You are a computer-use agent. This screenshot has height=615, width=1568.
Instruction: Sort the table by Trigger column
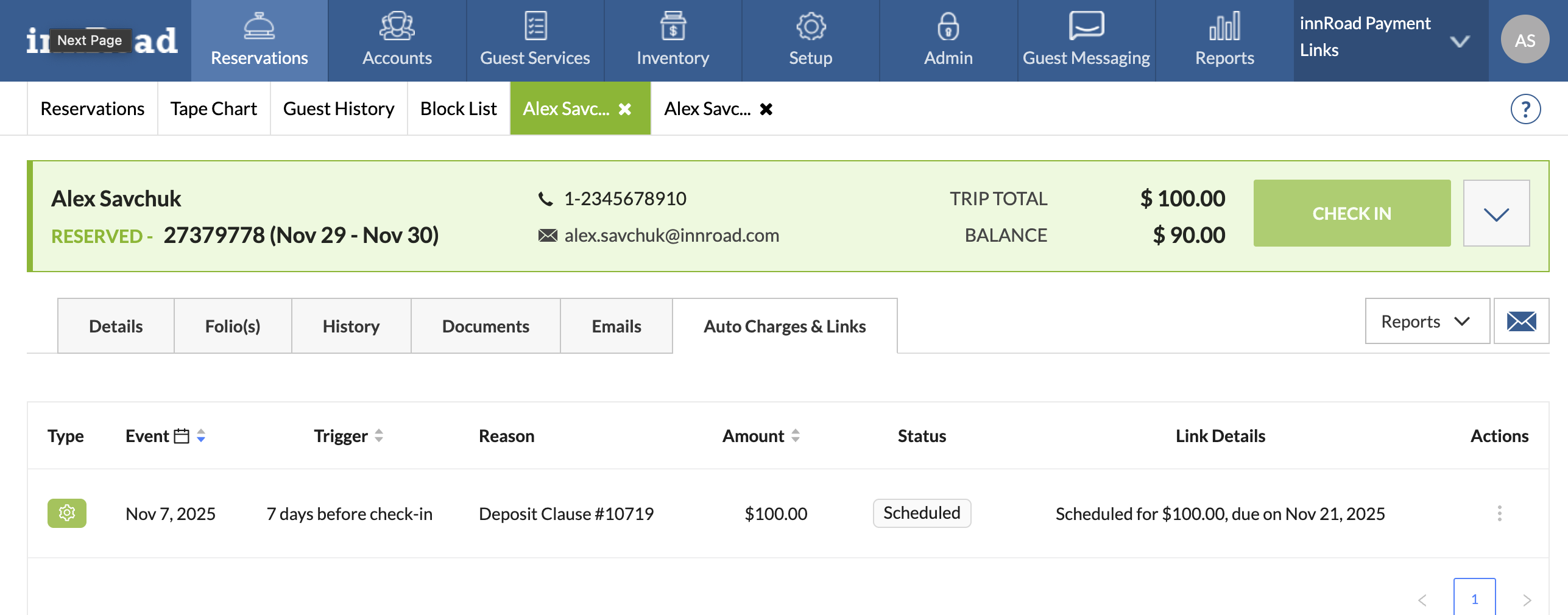click(379, 436)
